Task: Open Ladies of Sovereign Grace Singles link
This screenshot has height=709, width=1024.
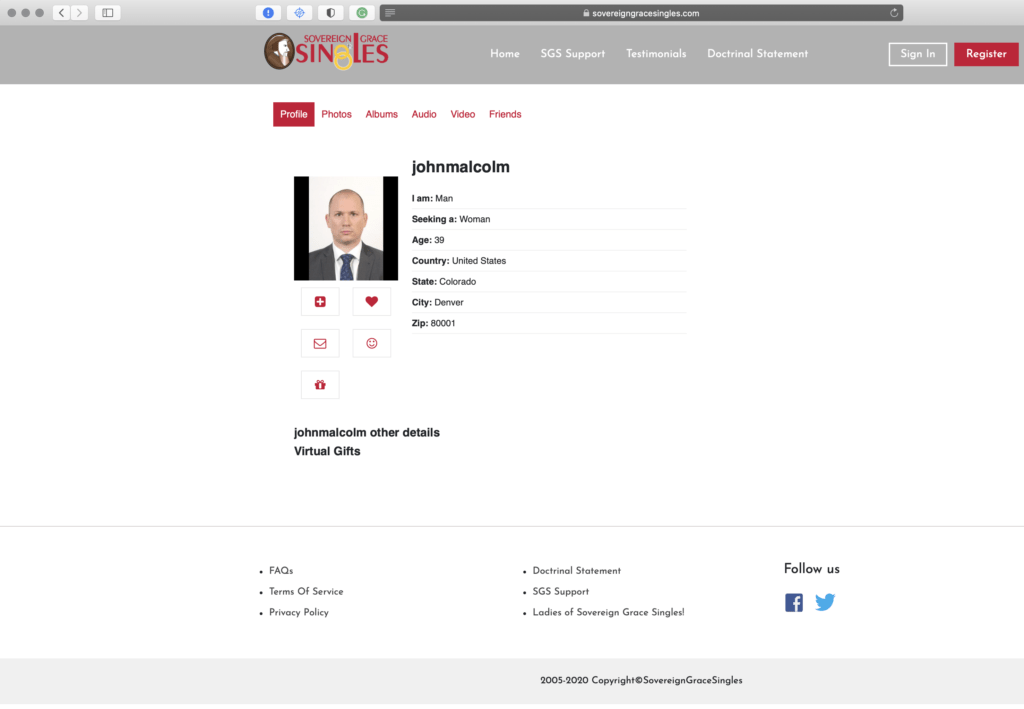Action: click(609, 612)
